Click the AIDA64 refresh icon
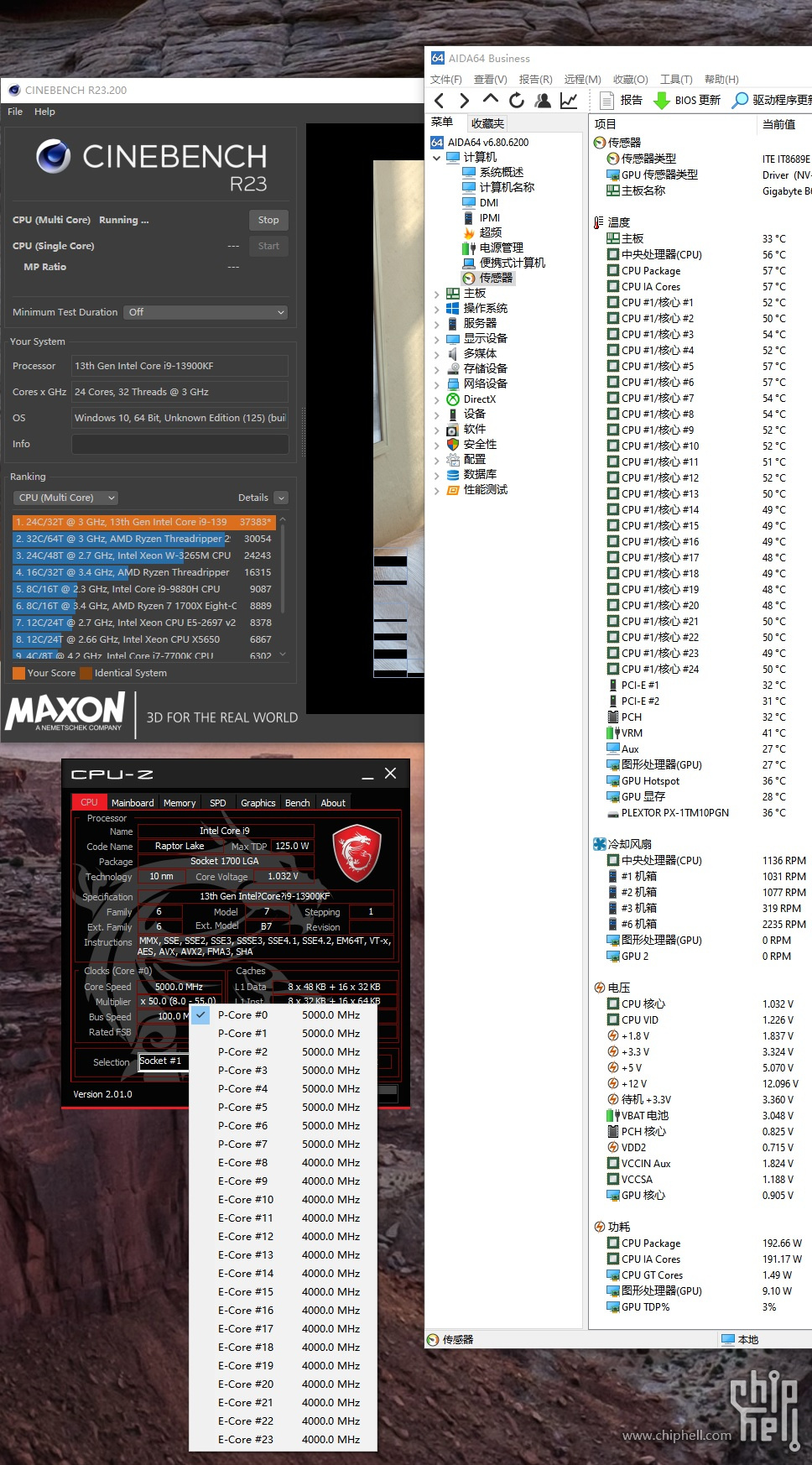 point(517,101)
